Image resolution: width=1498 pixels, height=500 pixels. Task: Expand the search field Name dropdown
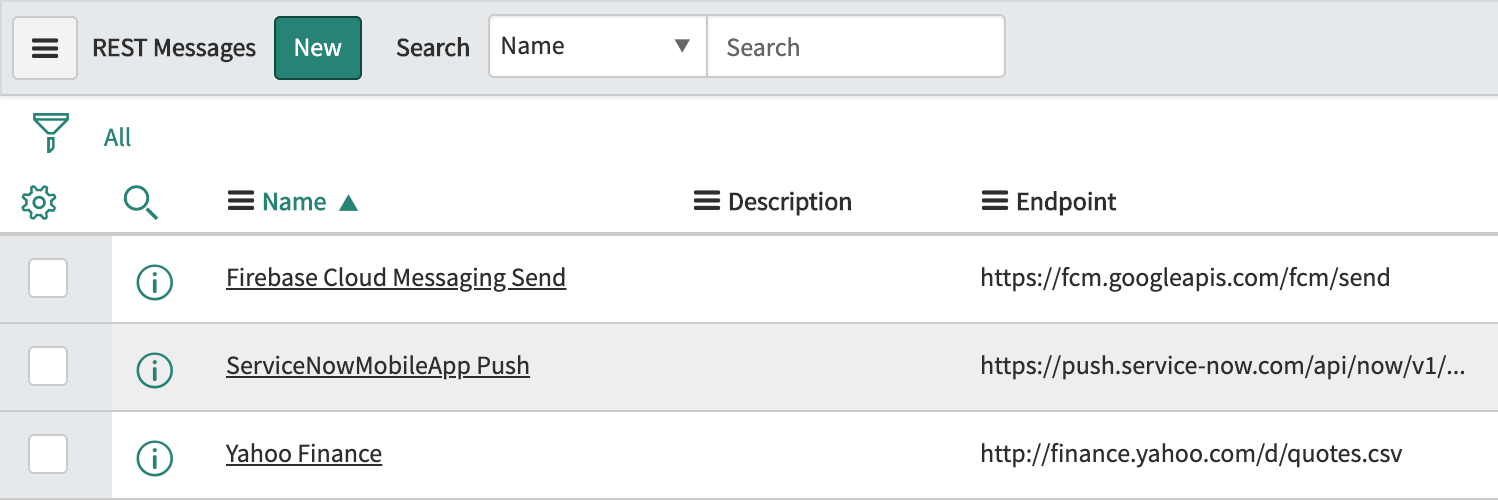597,46
